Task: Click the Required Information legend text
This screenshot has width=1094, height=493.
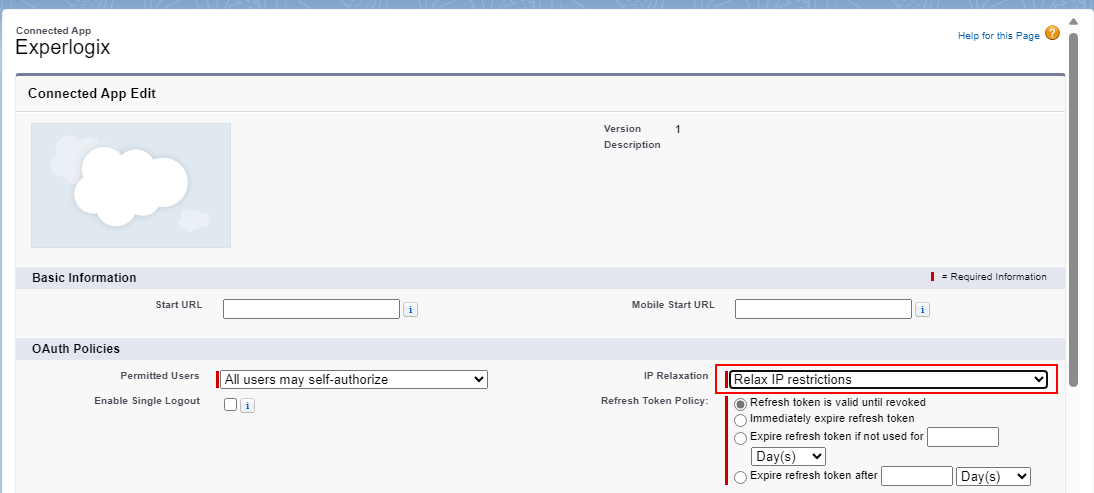Action: (x=994, y=277)
